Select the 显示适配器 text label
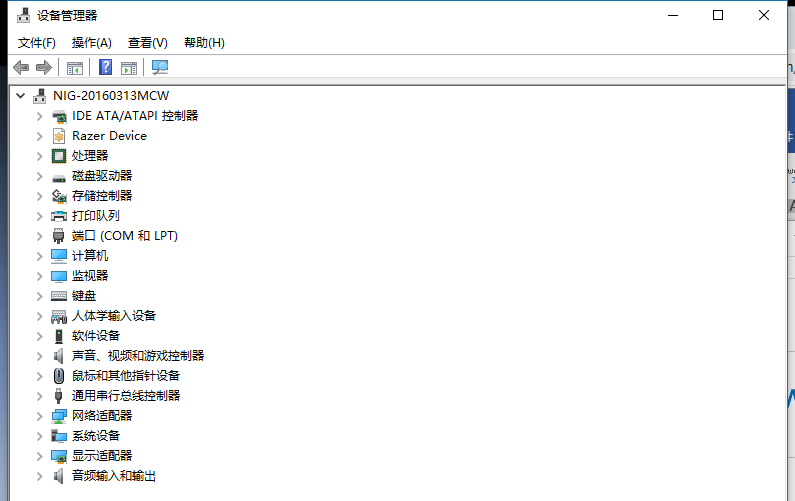 tap(102, 456)
